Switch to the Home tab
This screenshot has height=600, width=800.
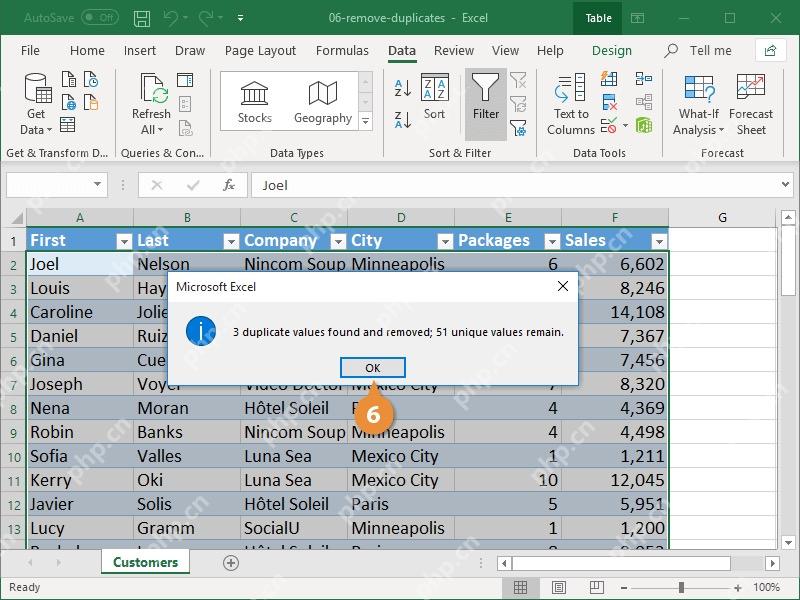(87, 51)
